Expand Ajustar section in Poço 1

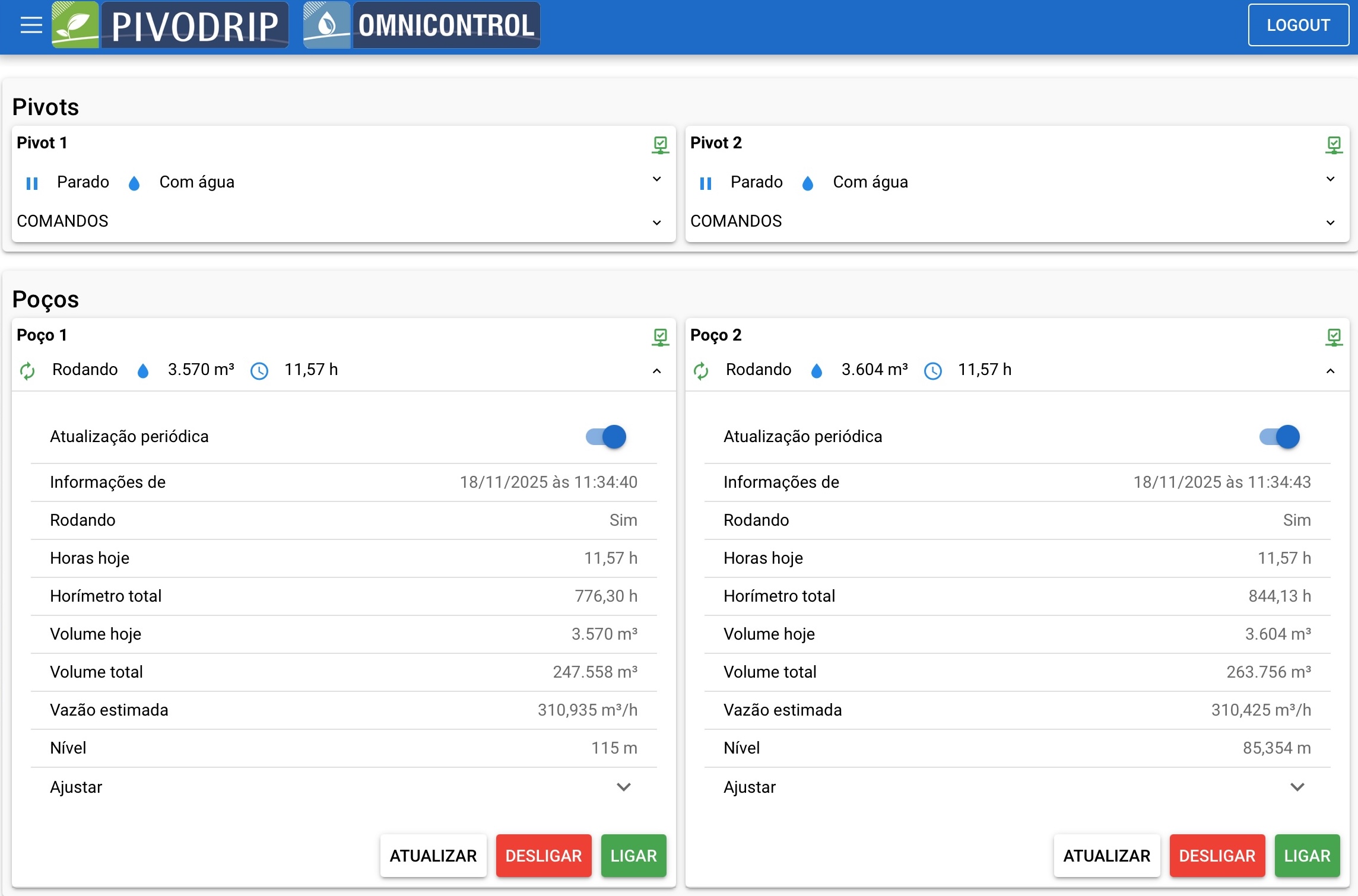coord(623,787)
